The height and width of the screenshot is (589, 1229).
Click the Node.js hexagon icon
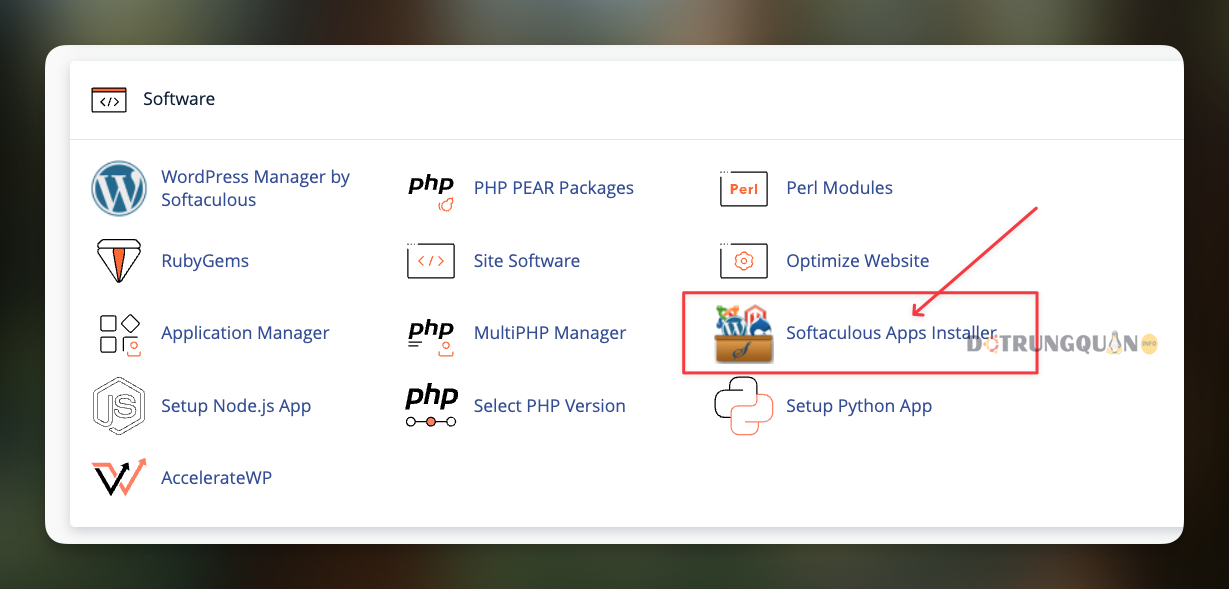point(119,406)
